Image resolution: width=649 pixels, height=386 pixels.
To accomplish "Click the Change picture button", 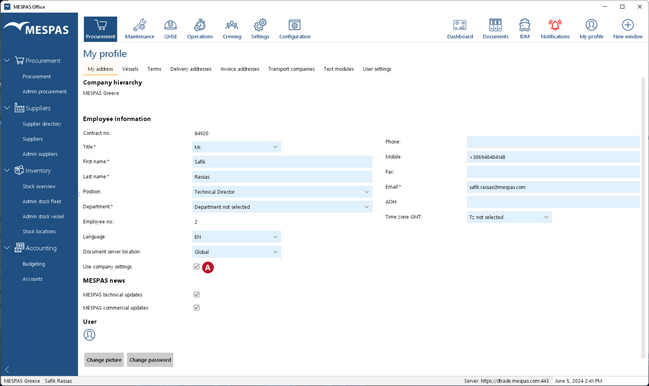I will (104, 360).
